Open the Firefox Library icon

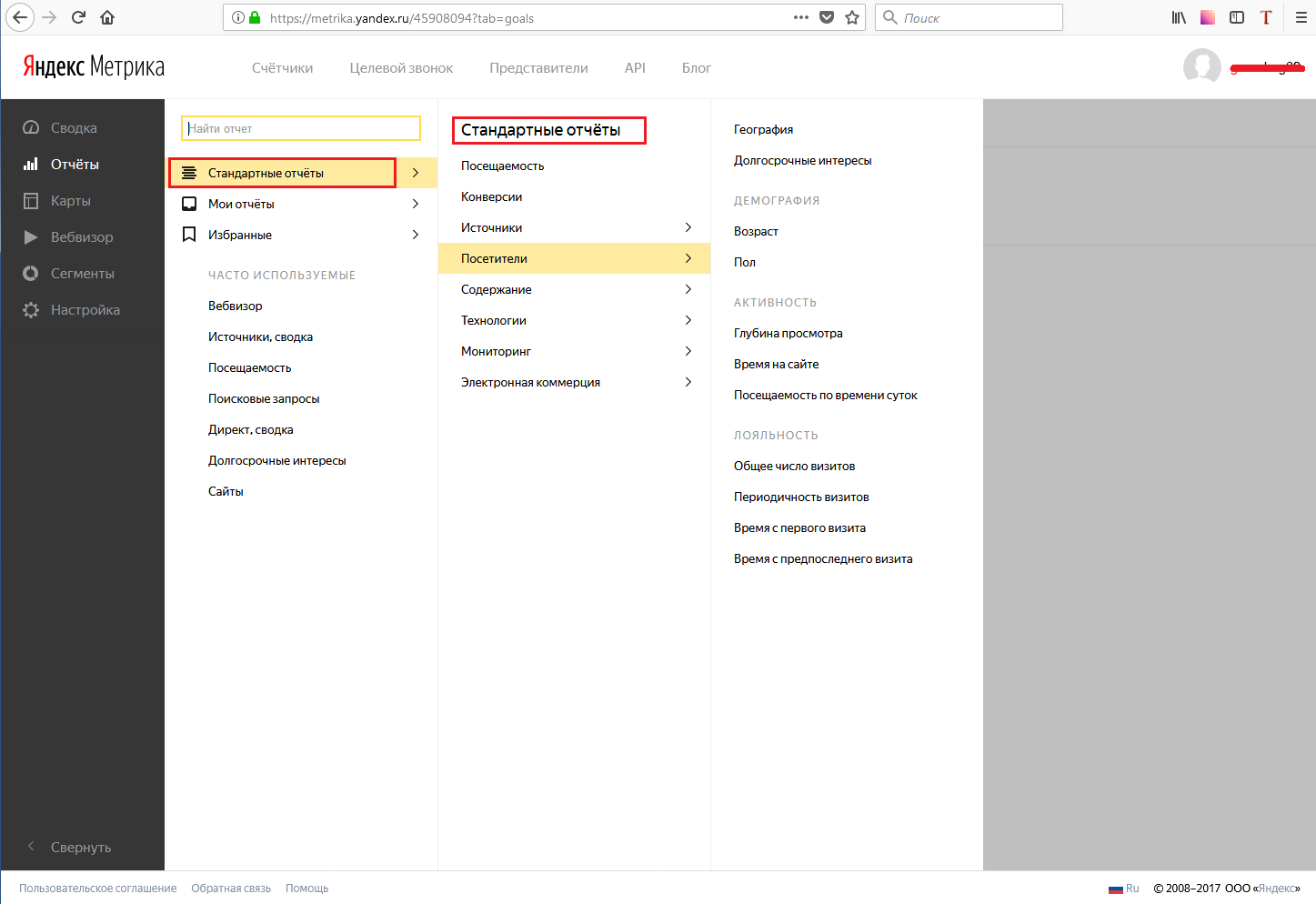[x=1179, y=17]
